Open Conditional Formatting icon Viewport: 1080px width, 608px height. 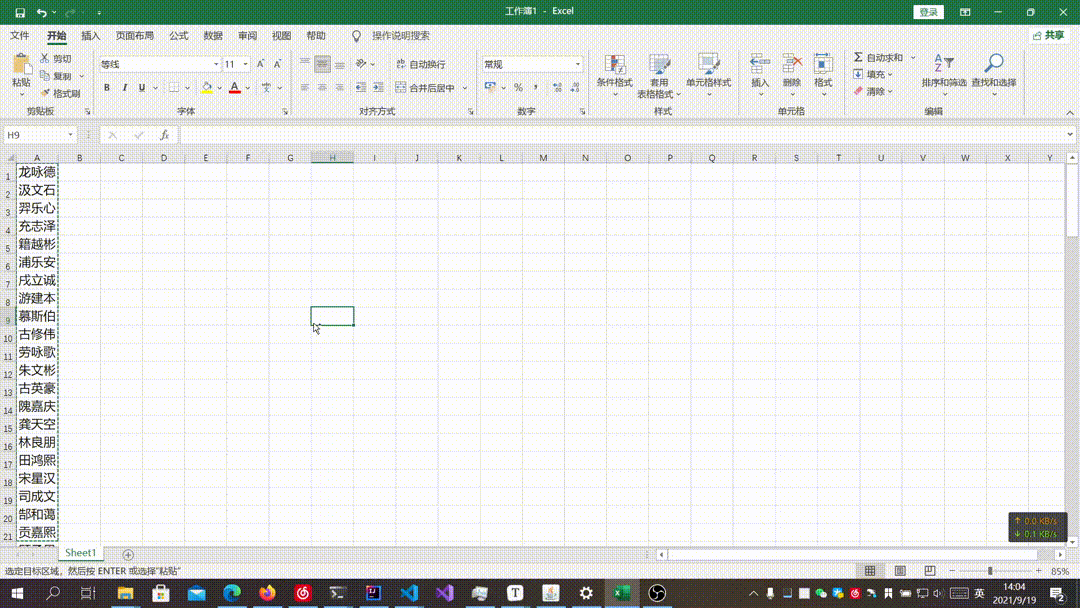coord(614,65)
